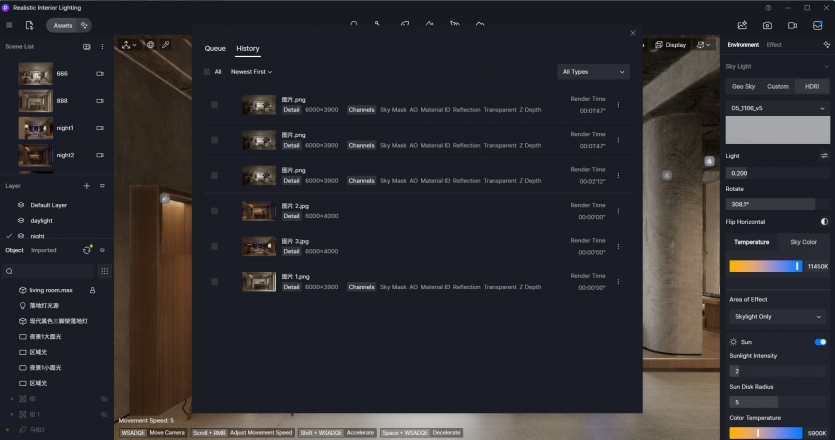Click the update camera icon for scene 666
Screen dimensions: 835x440
point(100,74)
